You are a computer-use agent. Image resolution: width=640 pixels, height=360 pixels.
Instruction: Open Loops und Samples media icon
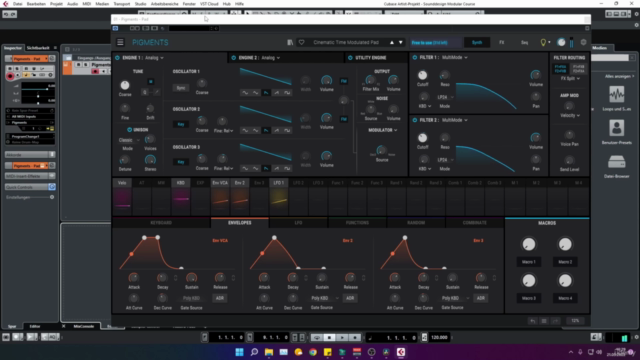(616, 95)
